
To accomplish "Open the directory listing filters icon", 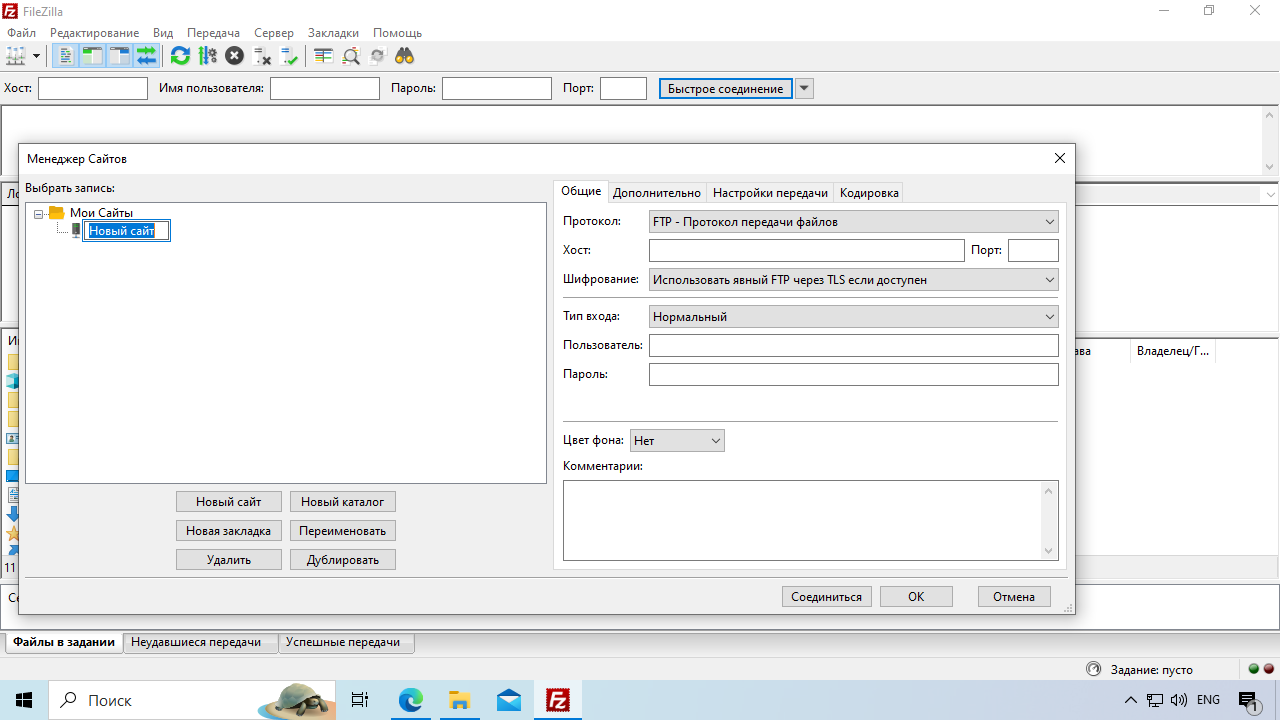I will [x=323, y=56].
